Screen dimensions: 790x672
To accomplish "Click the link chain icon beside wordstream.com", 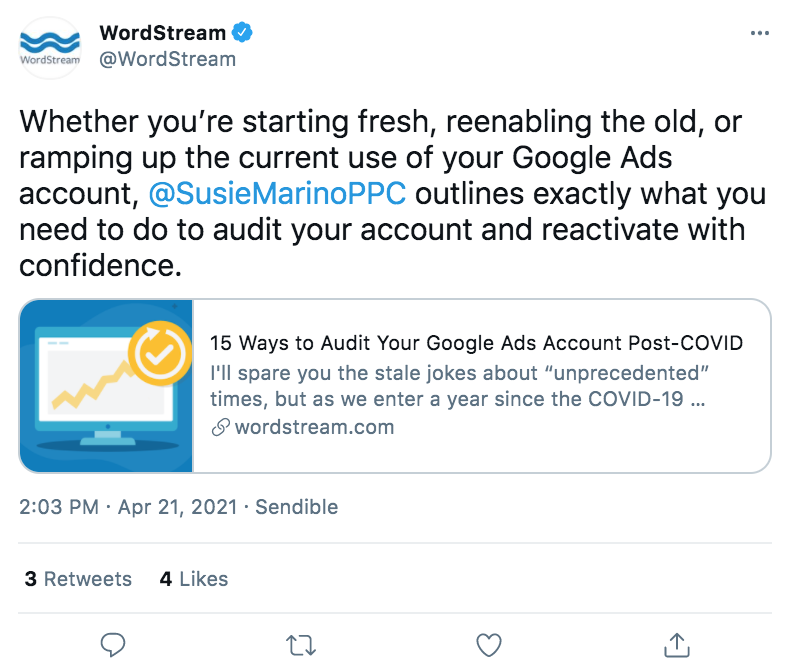I will tap(221, 427).
